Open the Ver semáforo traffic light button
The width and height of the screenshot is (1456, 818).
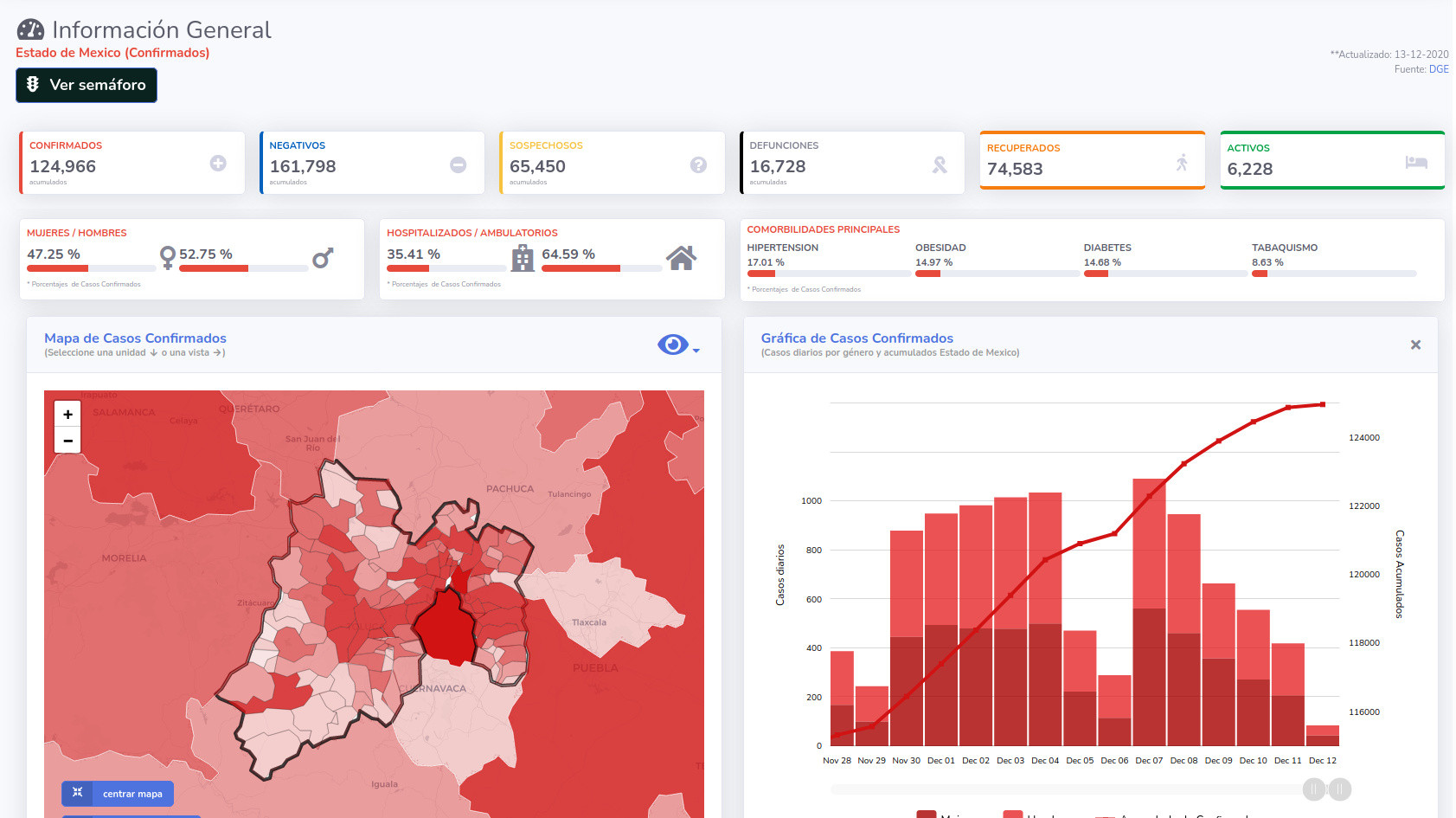point(87,85)
